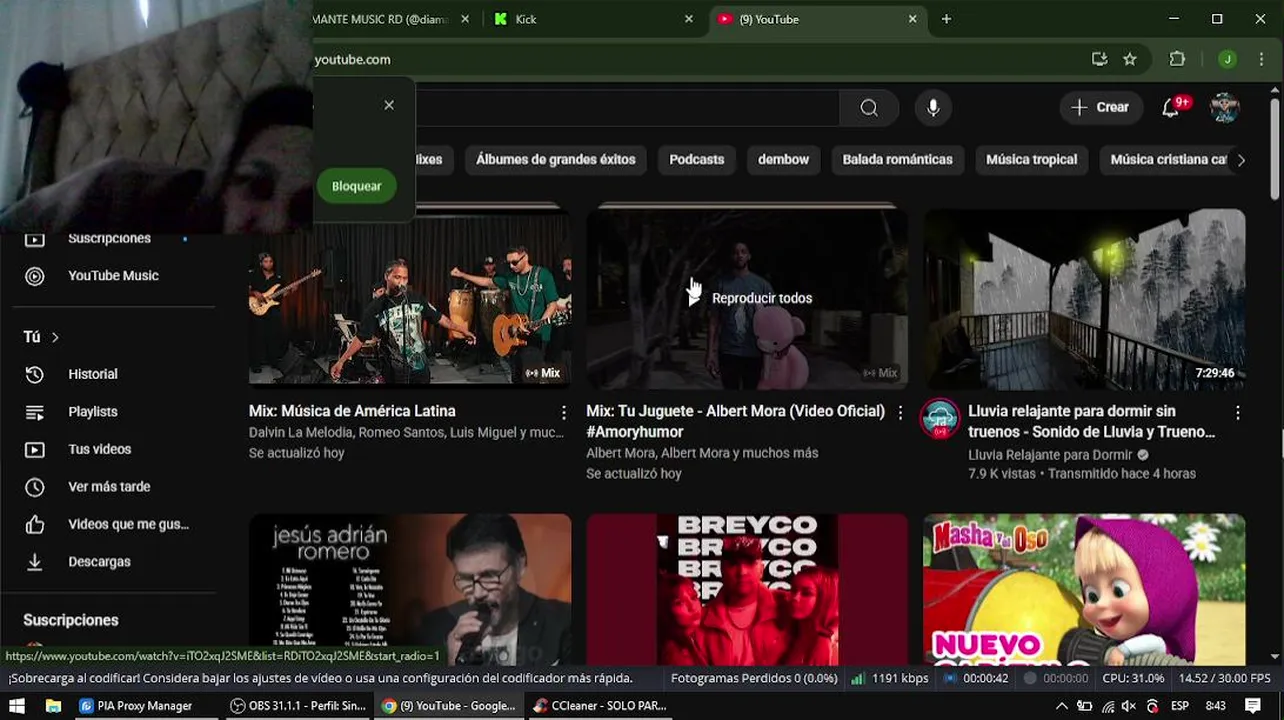Select the Podcasts chip
1284x720 pixels.
pos(696,159)
